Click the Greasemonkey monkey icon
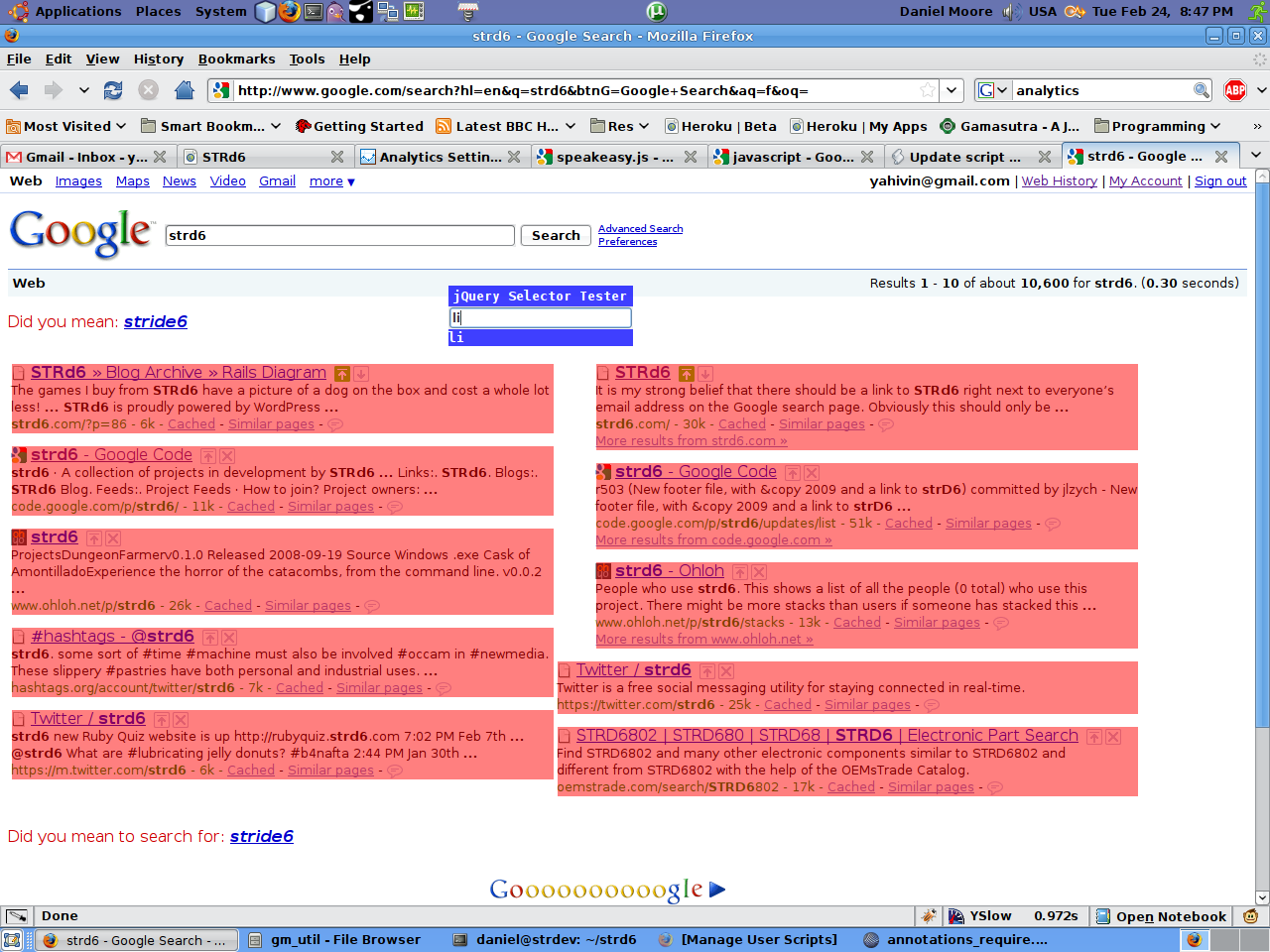The image size is (1270, 952). 1250,916
